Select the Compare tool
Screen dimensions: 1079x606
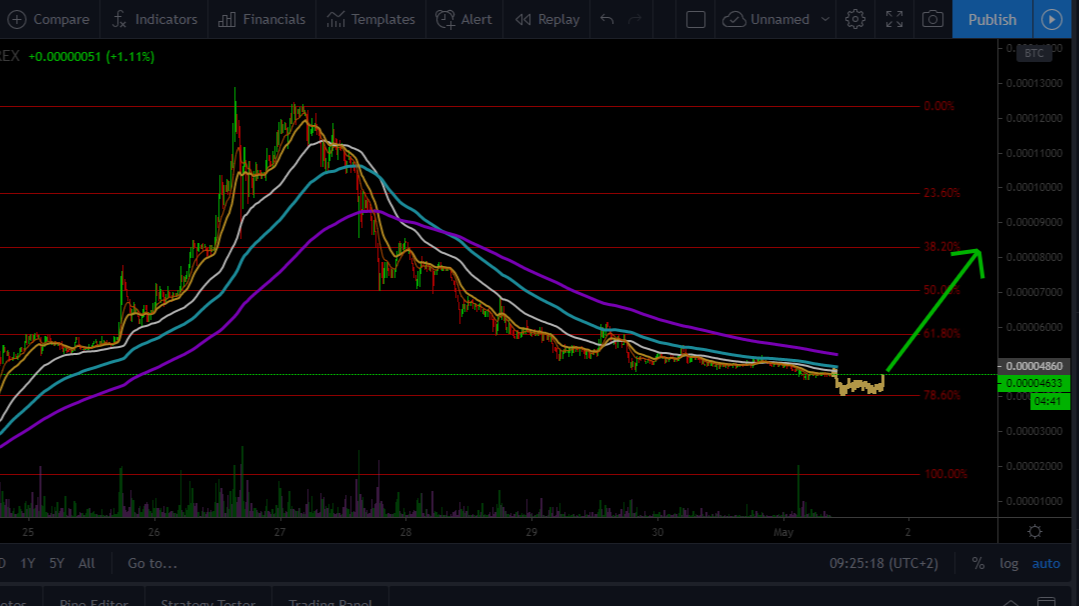click(50, 19)
